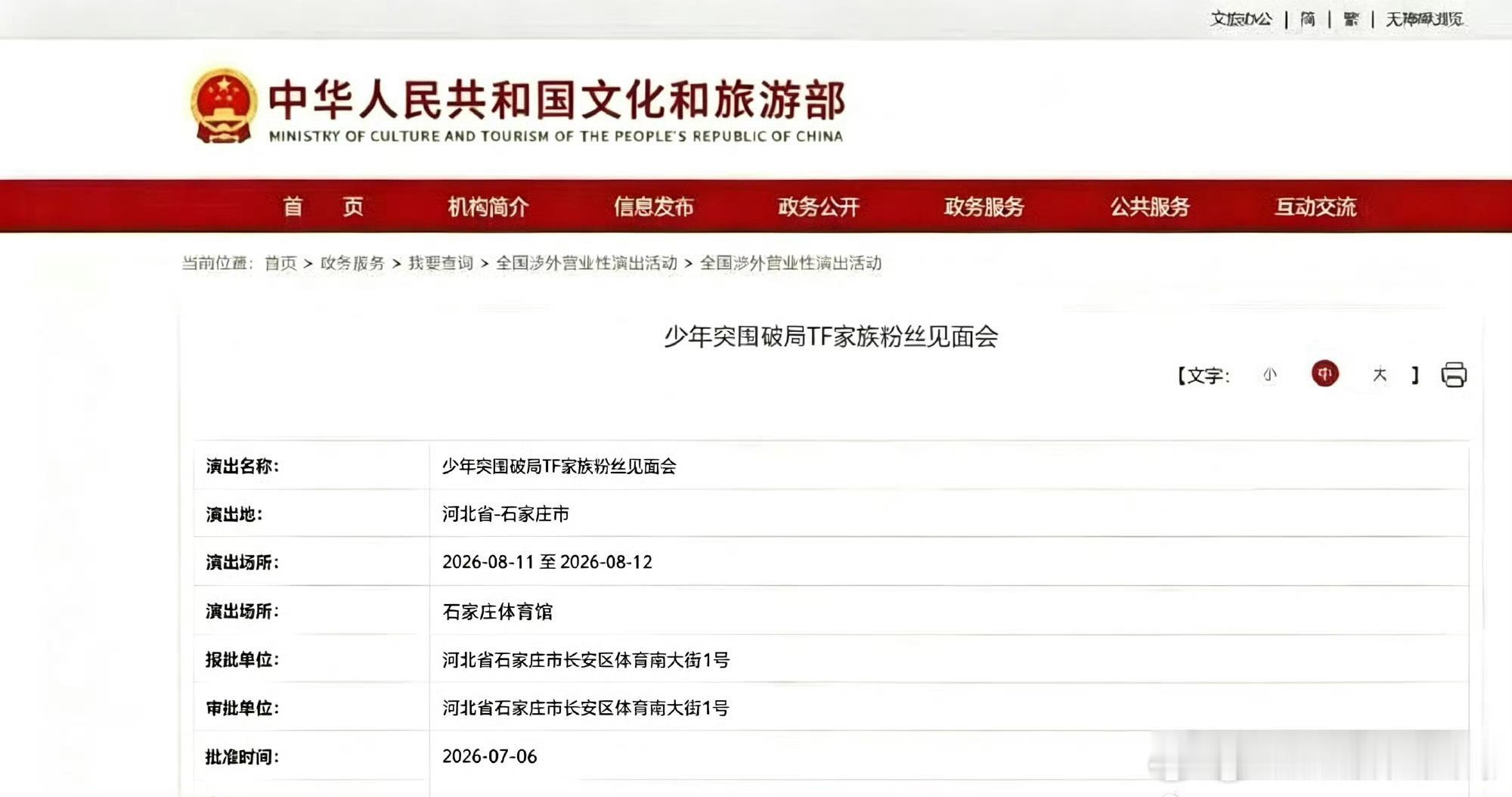The height and width of the screenshot is (797, 1512).
Task: Click the 批准时间 label cell
Action: [x=311, y=756]
